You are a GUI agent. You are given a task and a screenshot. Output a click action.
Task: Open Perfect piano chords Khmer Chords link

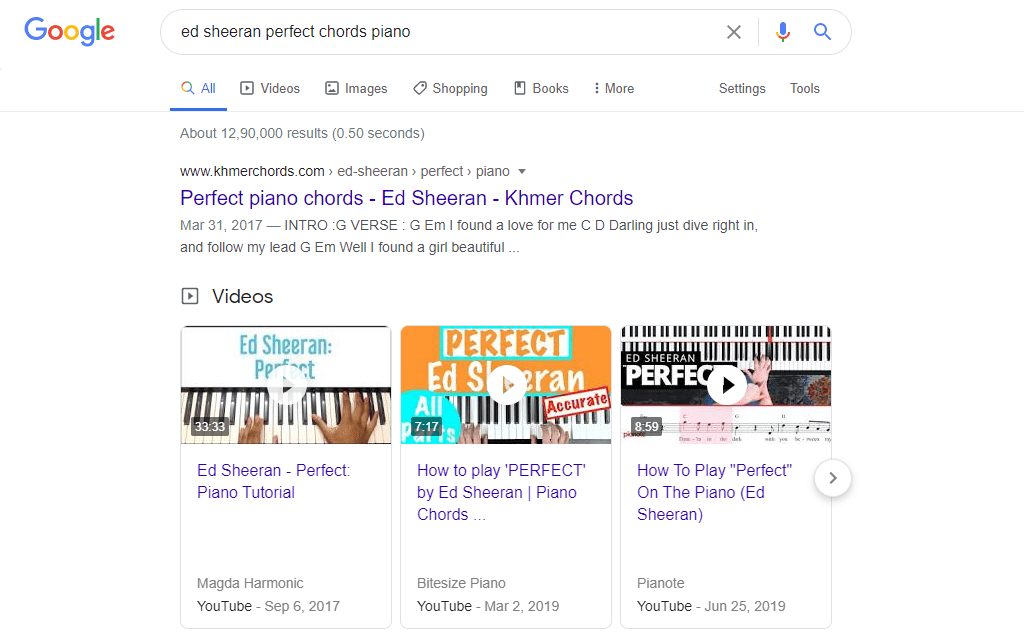tap(407, 198)
